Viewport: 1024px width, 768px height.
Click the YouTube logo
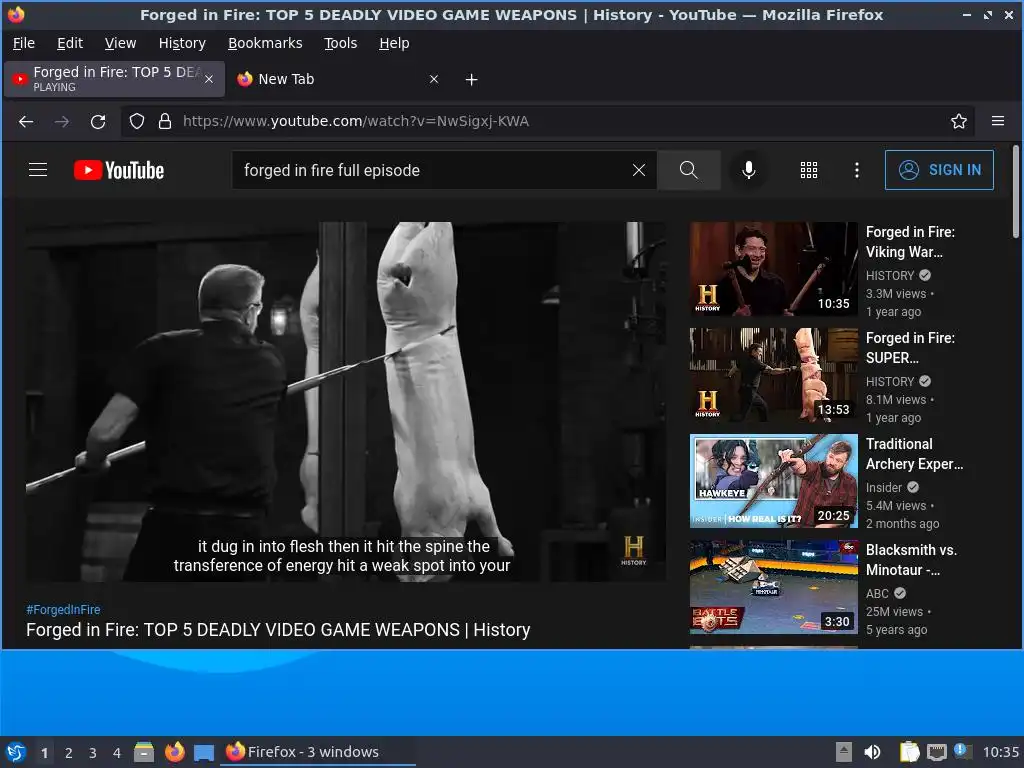(x=119, y=170)
